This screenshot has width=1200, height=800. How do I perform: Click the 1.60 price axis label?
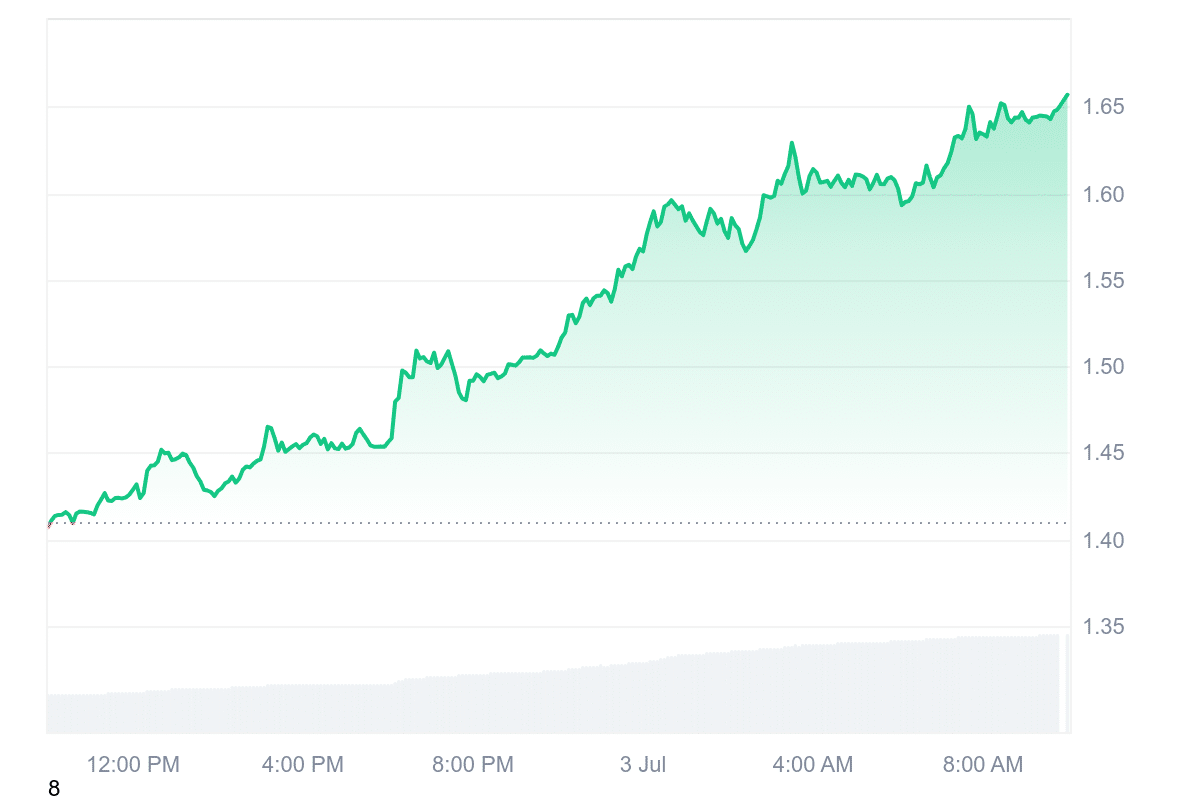click(1106, 194)
